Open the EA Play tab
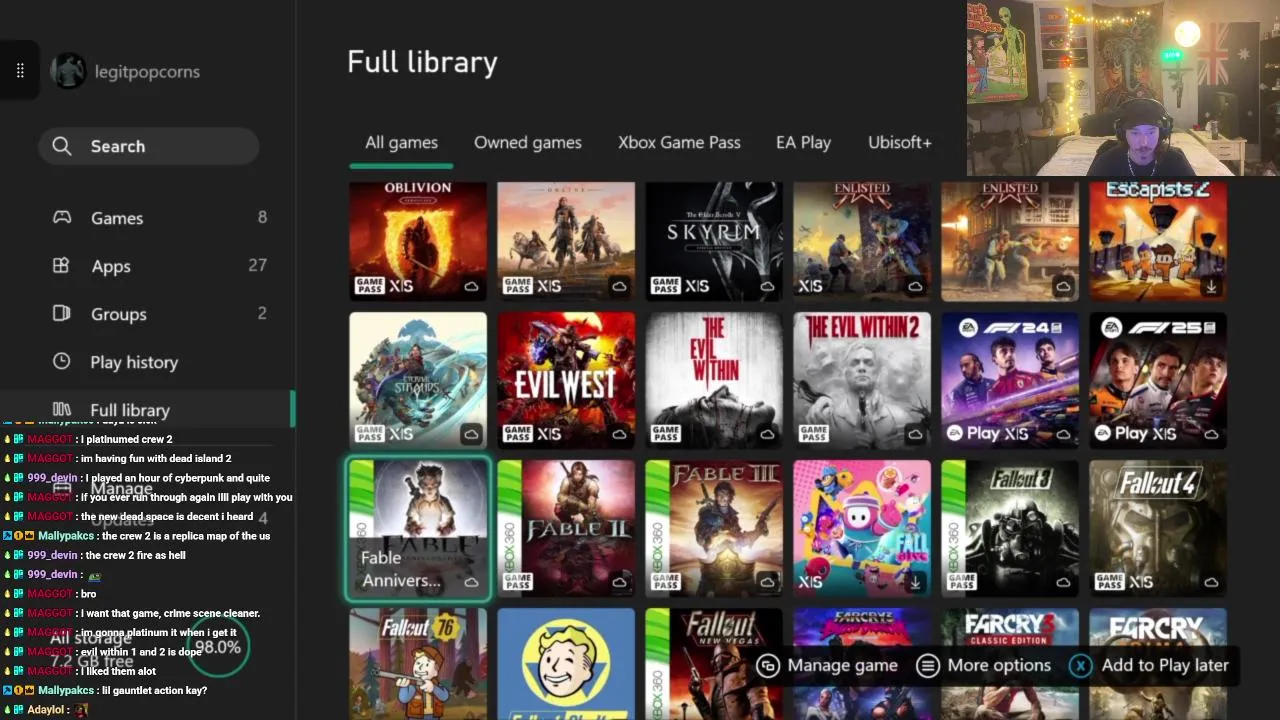This screenshot has width=1280, height=720. [x=803, y=142]
